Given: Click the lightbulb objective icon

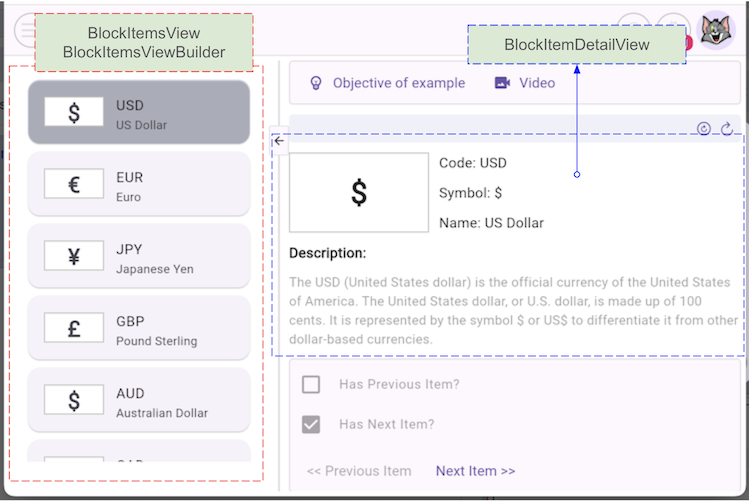Looking at the screenshot, I should (316, 83).
